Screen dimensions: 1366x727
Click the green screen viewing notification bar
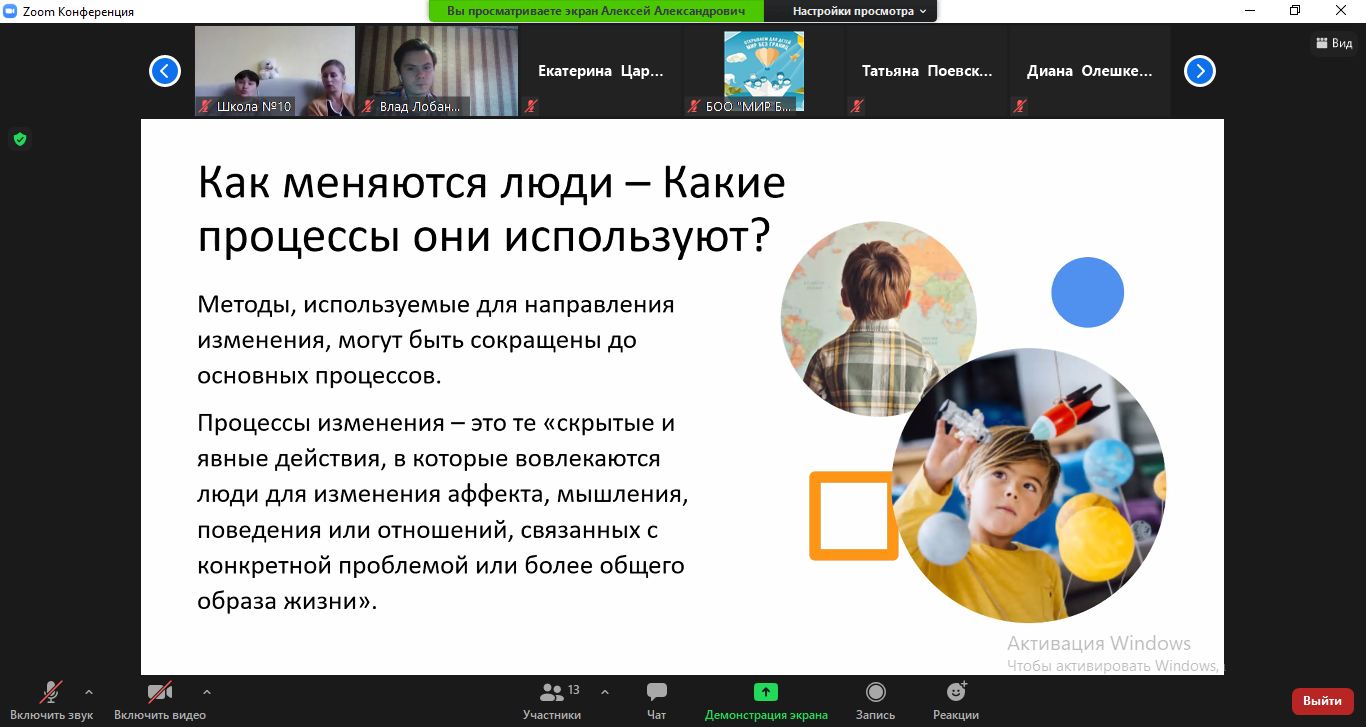pos(596,11)
